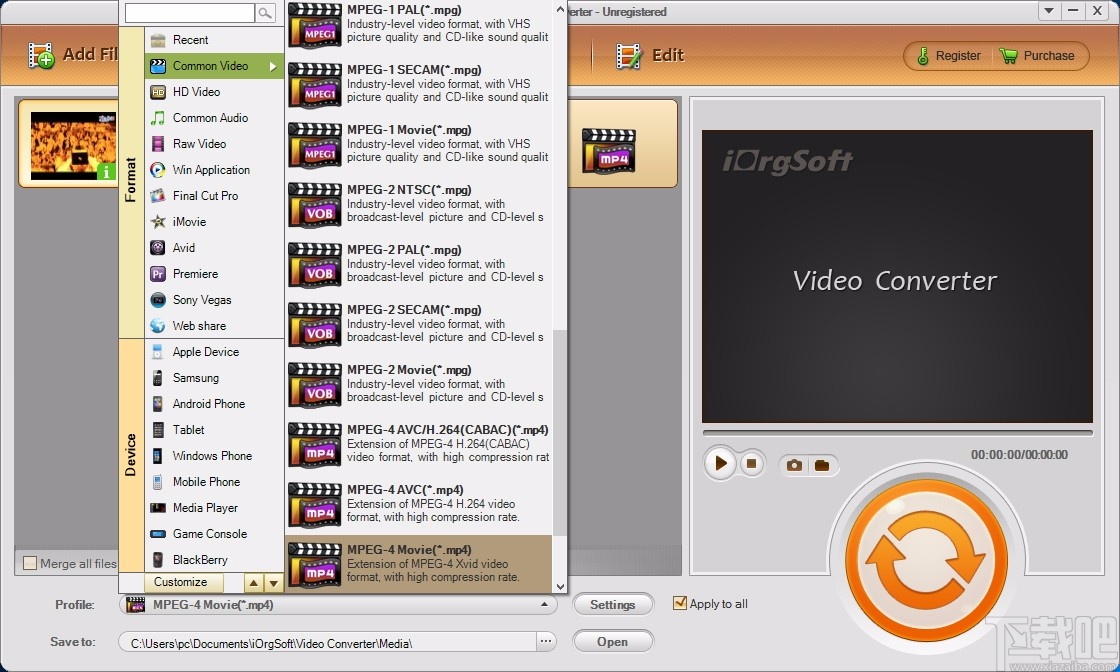Switch to the Customize tab
1120x672 pixels.
[181, 582]
